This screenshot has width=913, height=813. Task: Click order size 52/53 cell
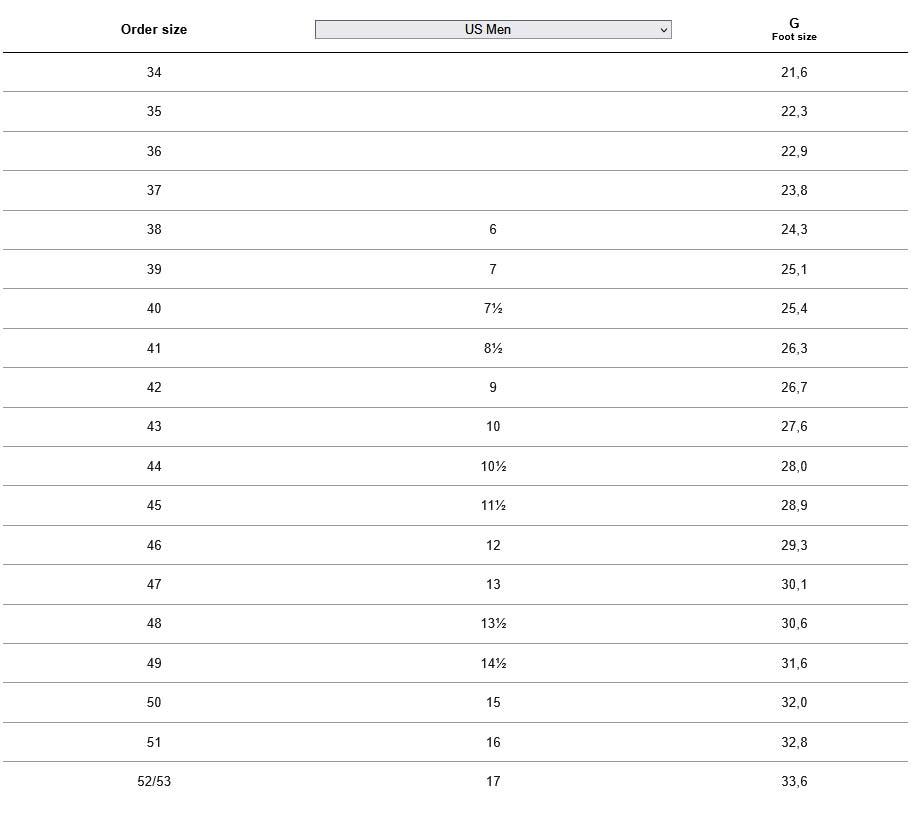(154, 781)
